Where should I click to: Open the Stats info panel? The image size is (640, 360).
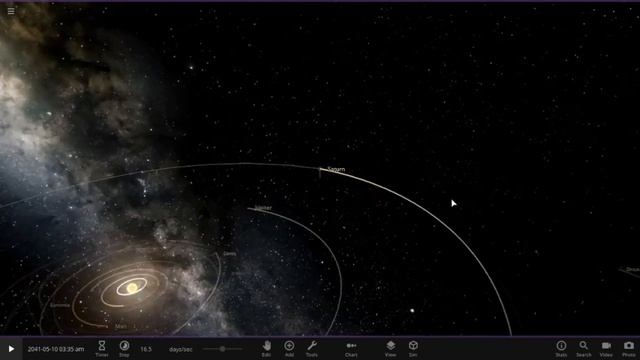pos(561,349)
